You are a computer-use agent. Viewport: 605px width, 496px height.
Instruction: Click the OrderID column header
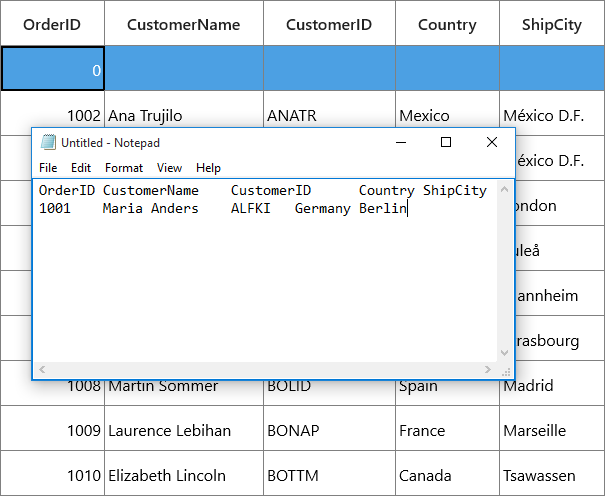tap(52, 23)
